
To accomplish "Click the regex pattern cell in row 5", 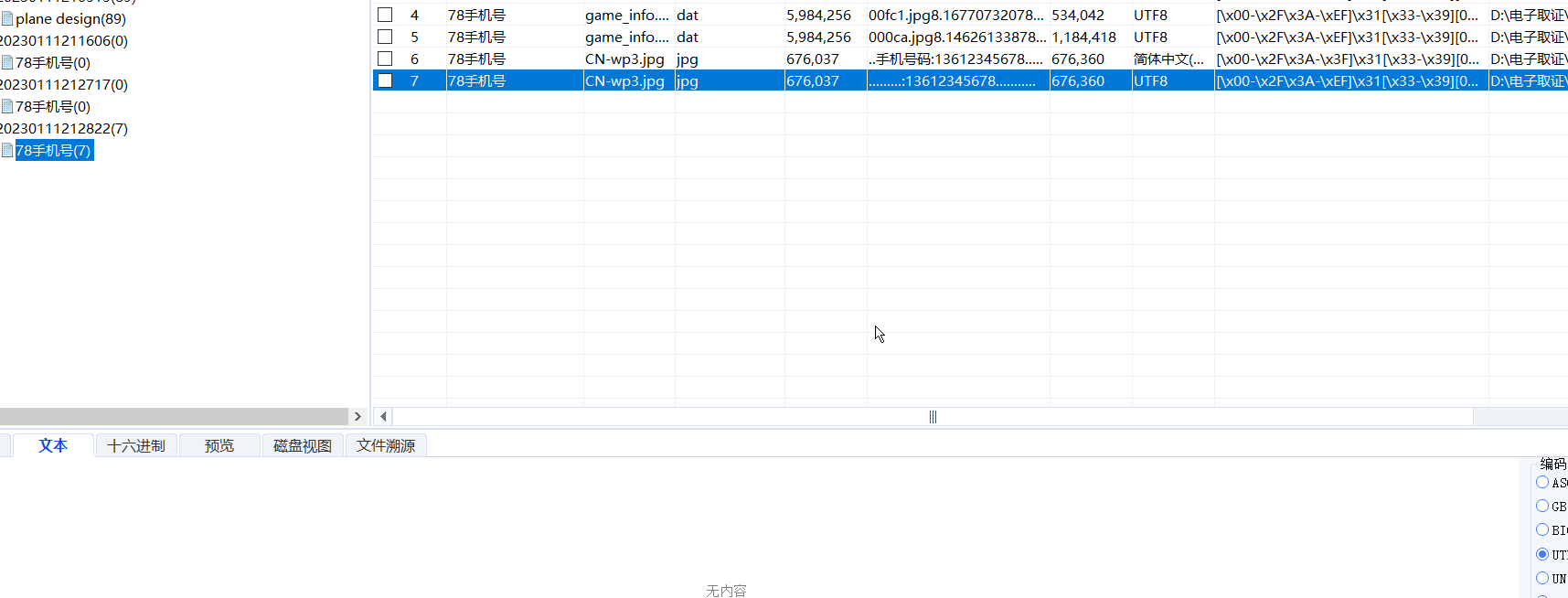I will click(x=1347, y=37).
